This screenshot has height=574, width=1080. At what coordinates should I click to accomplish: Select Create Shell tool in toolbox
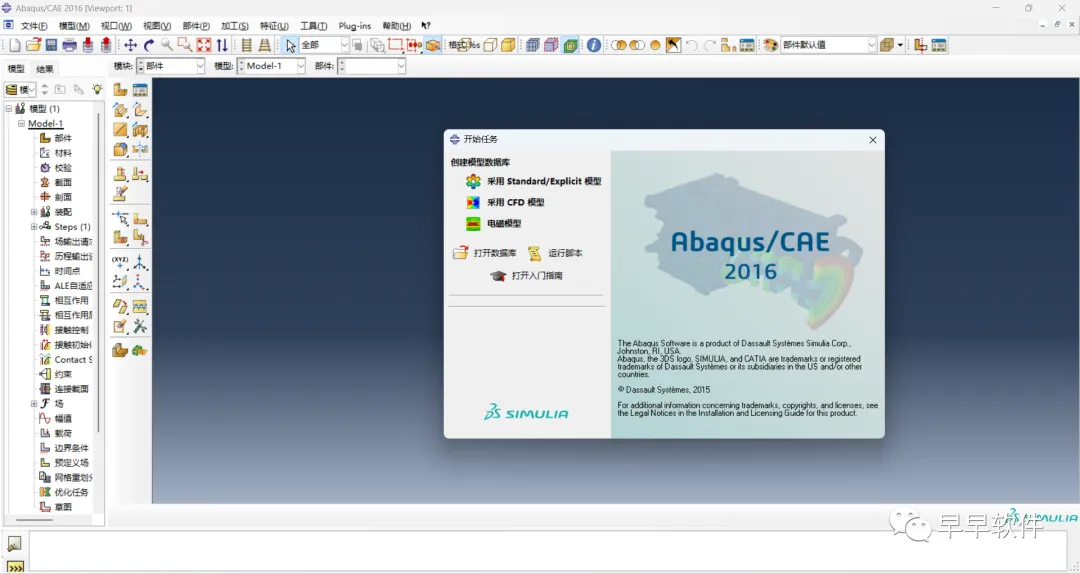pos(140,110)
